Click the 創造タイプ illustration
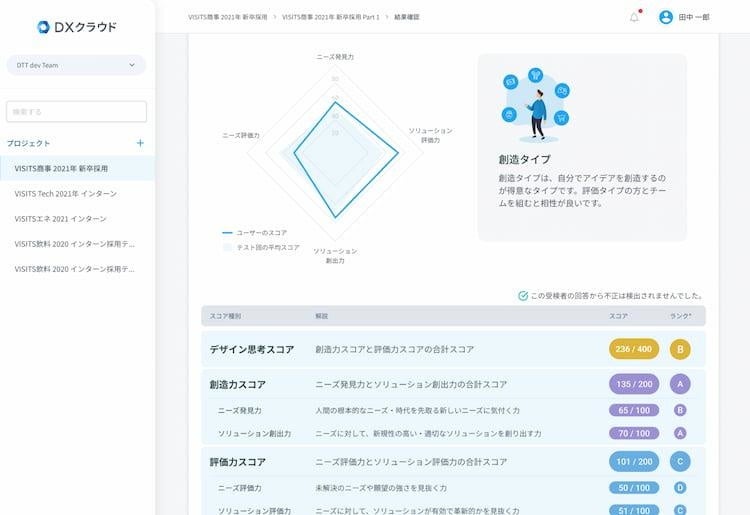This screenshot has height=515, width=750. pyautogui.click(x=536, y=105)
